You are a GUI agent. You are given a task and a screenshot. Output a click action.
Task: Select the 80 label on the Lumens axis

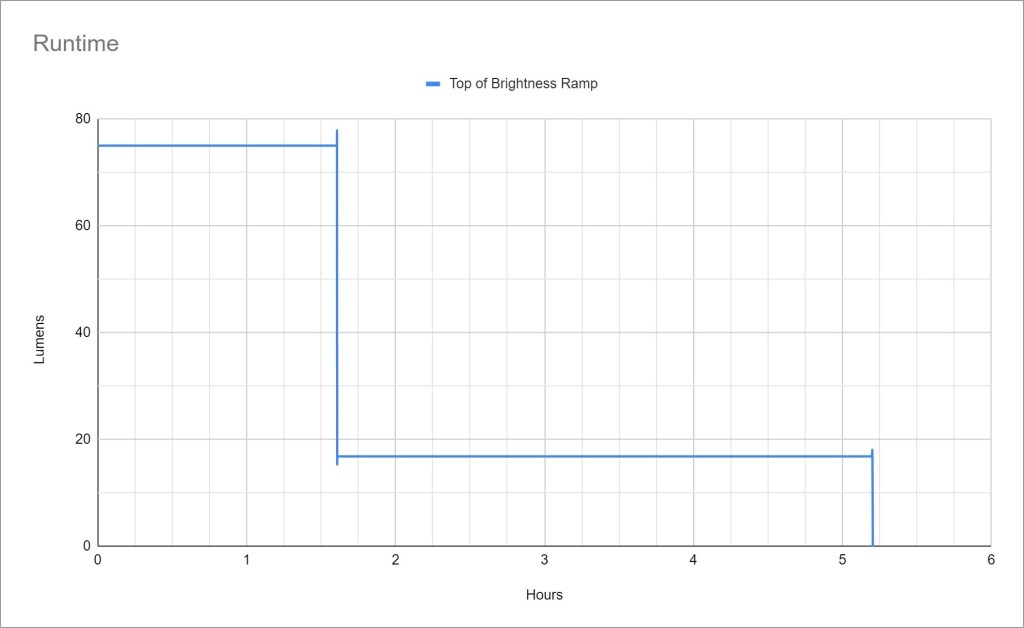click(82, 119)
